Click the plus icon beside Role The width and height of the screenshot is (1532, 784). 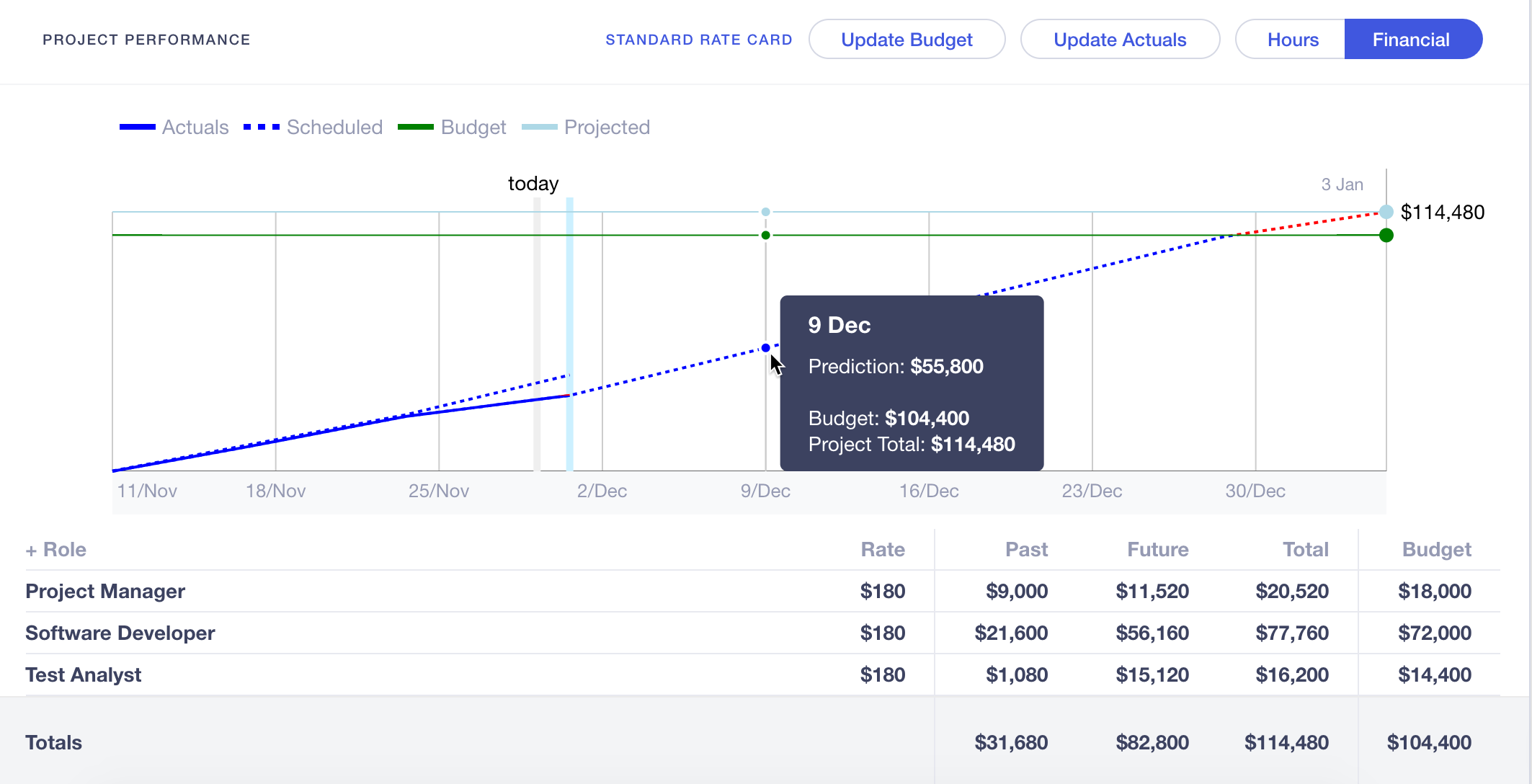(x=31, y=551)
